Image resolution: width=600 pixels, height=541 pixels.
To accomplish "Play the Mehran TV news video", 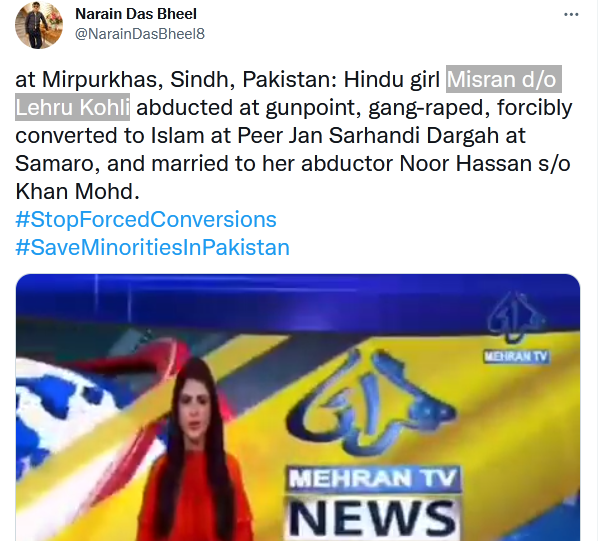I will [298, 407].
